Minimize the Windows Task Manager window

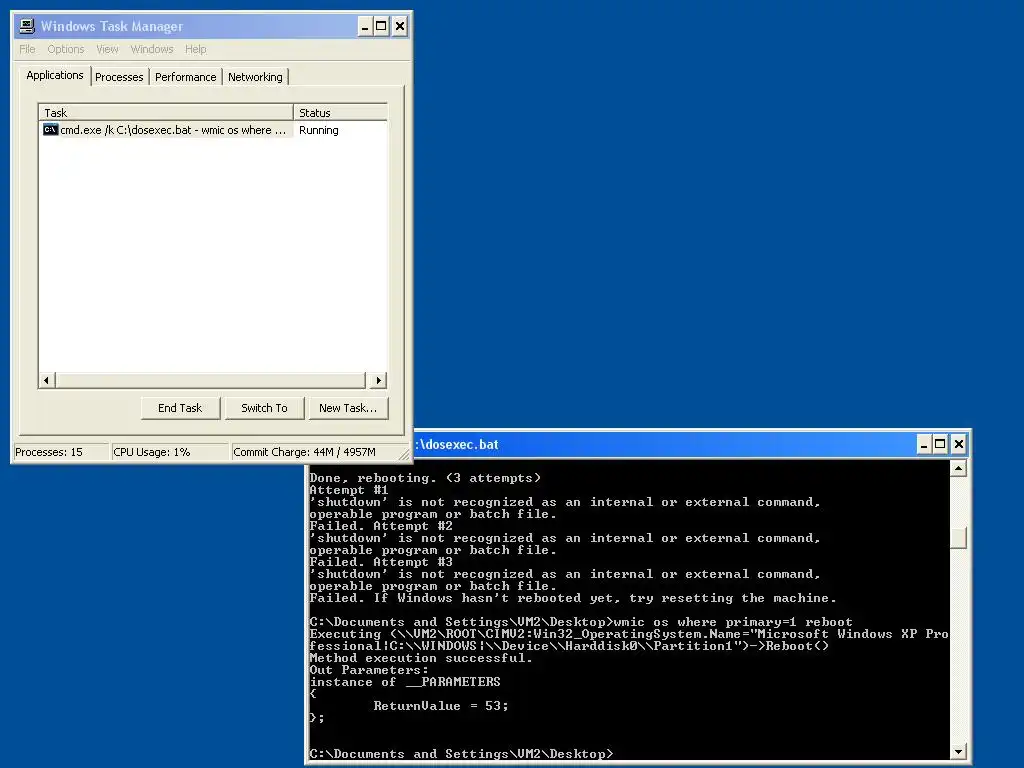point(365,26)
